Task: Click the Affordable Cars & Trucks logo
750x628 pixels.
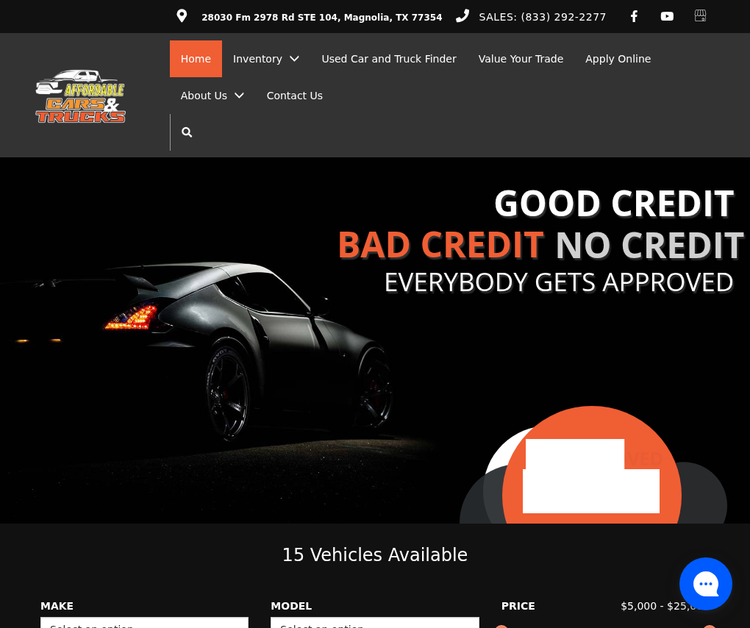Action: [80, 97]
